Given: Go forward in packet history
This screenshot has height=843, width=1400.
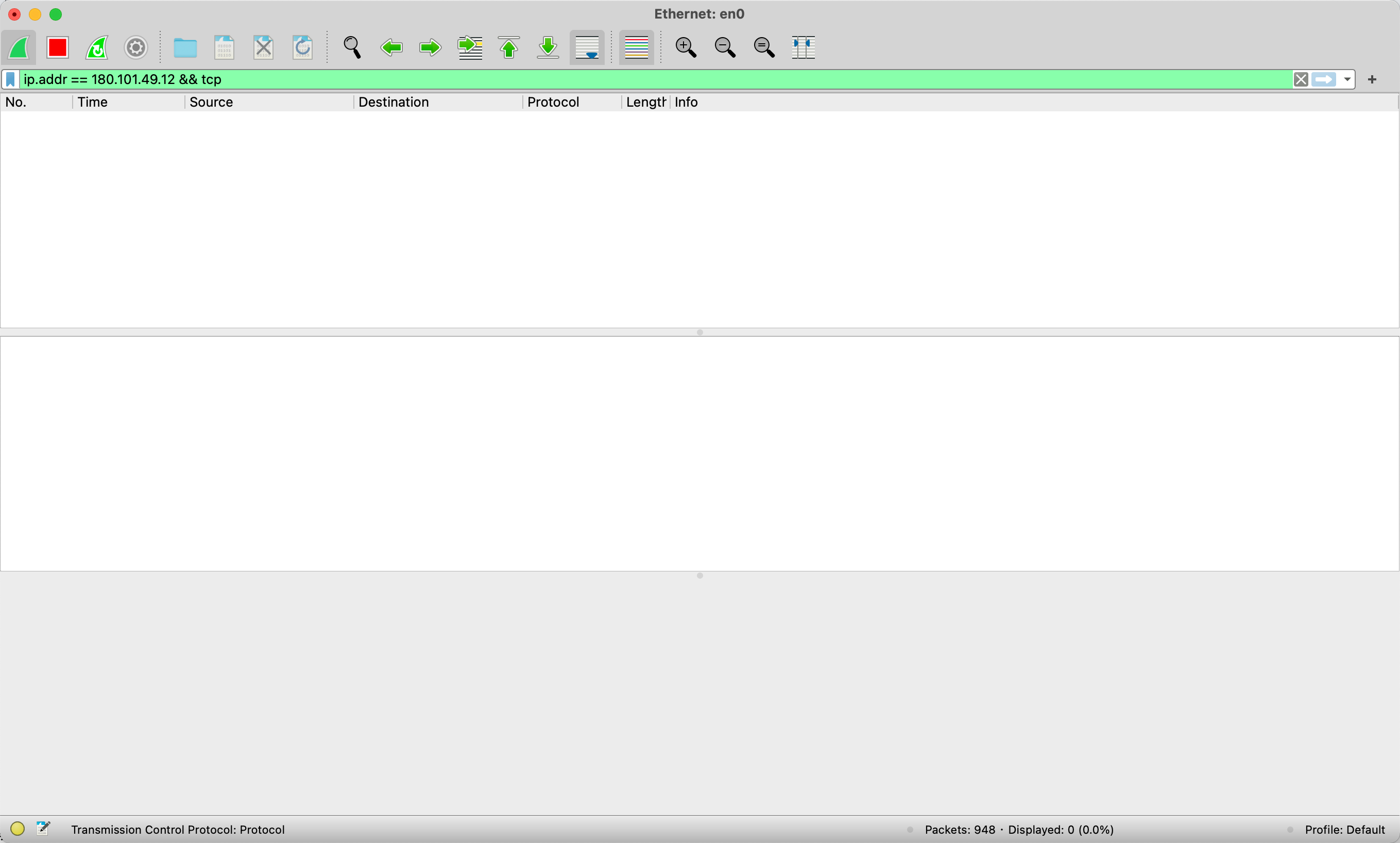Looking at the screenshot, I should [x=430, y=48].
